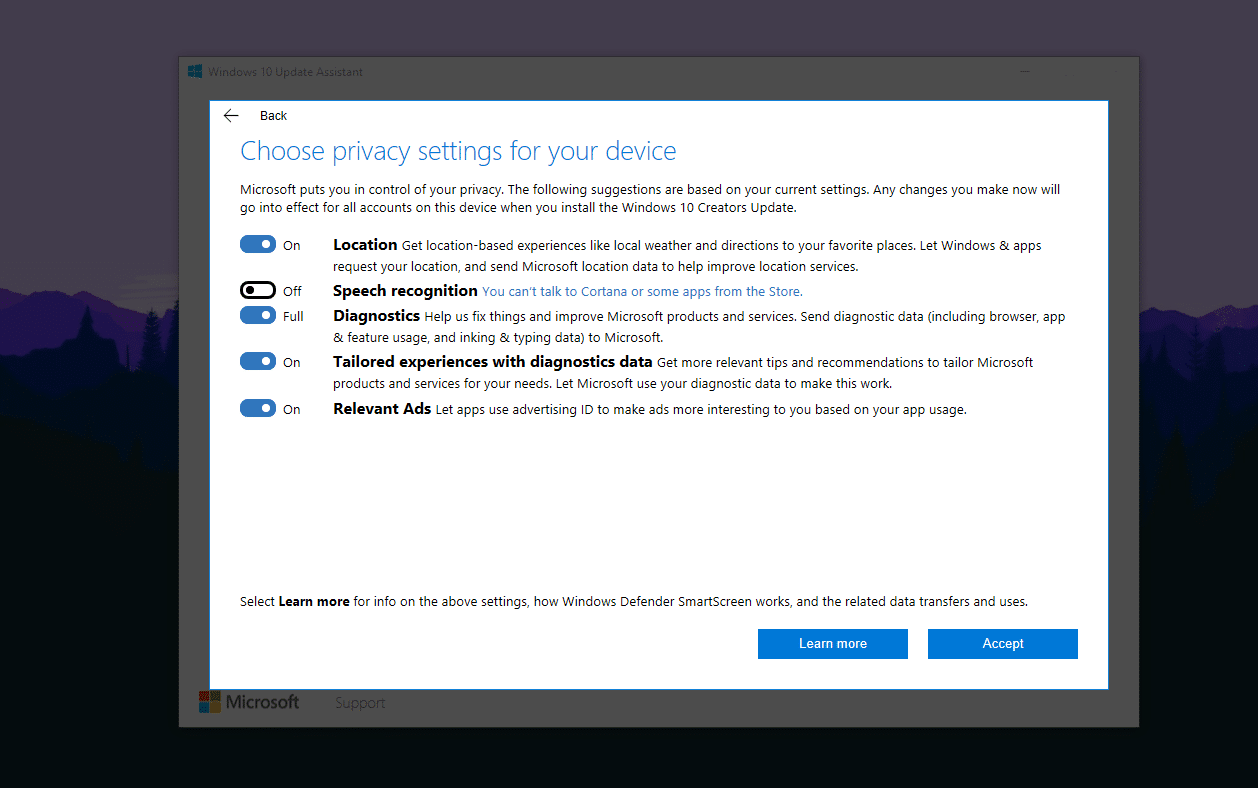This screenshot has height=788, width=1258.
Task: Click the Learn more button
Action: point(832,643)
